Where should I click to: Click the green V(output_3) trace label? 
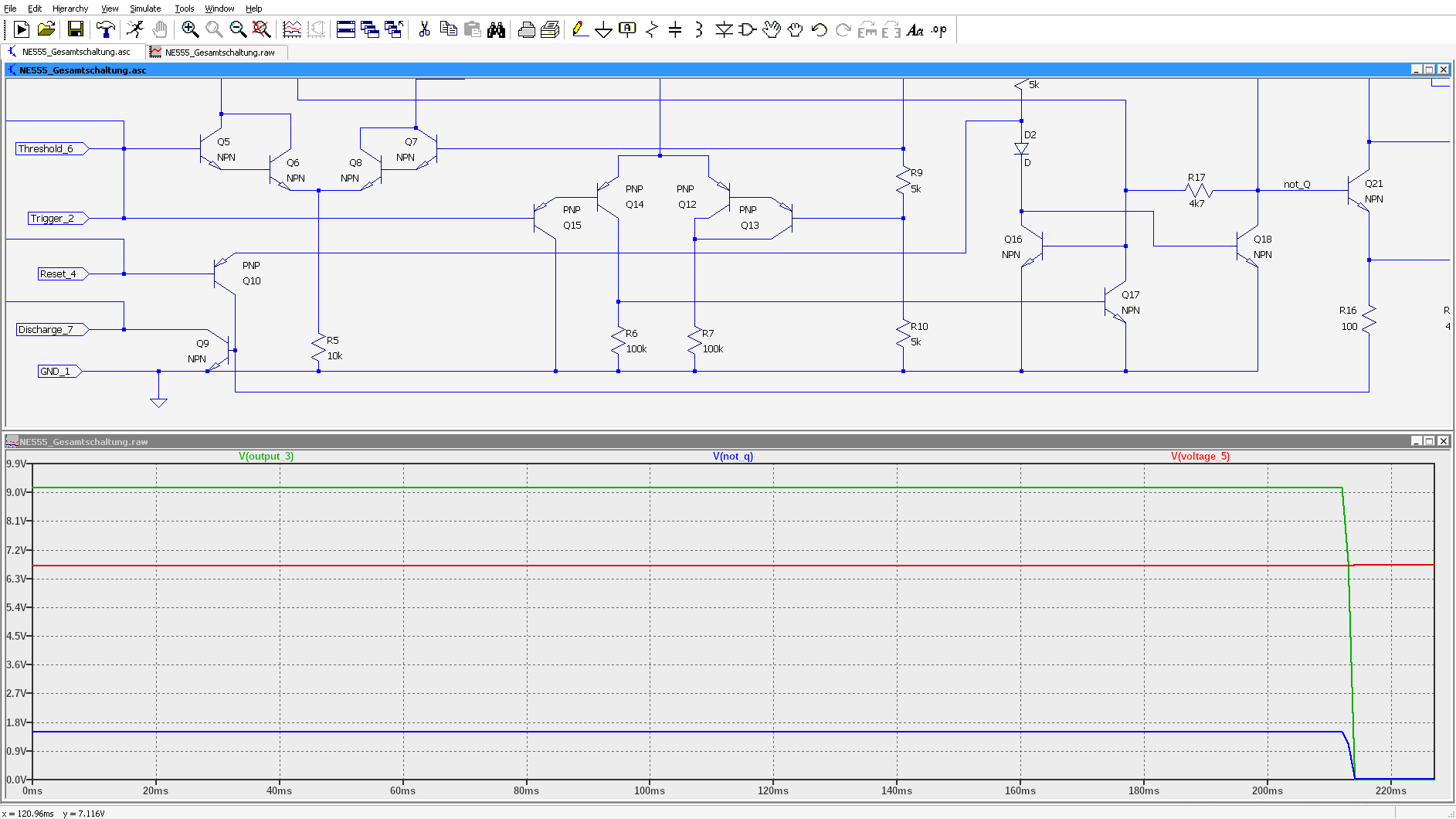[x=266, y=456]
